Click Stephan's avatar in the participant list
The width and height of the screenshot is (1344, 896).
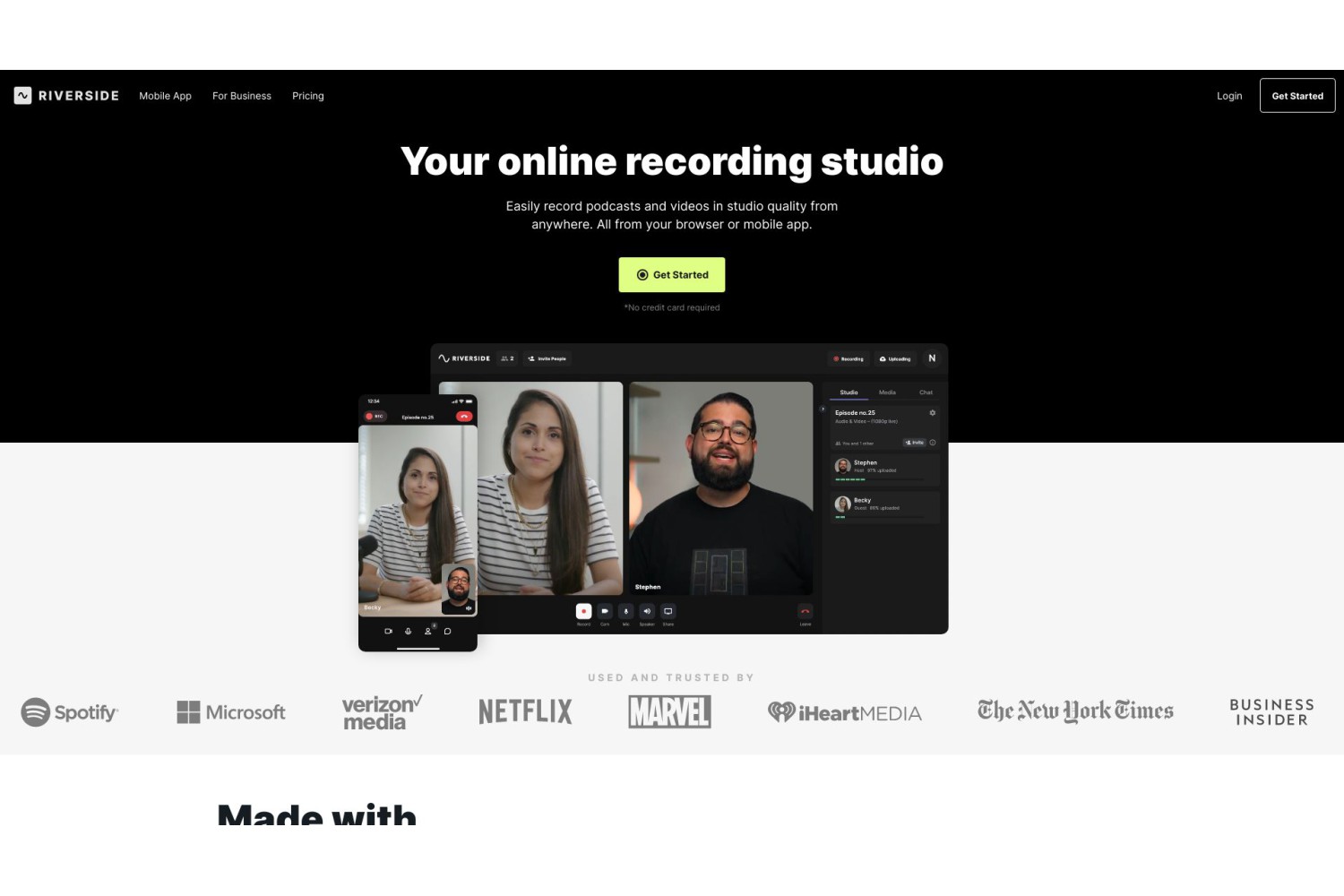pyautogui.click(x=842, y=466)
